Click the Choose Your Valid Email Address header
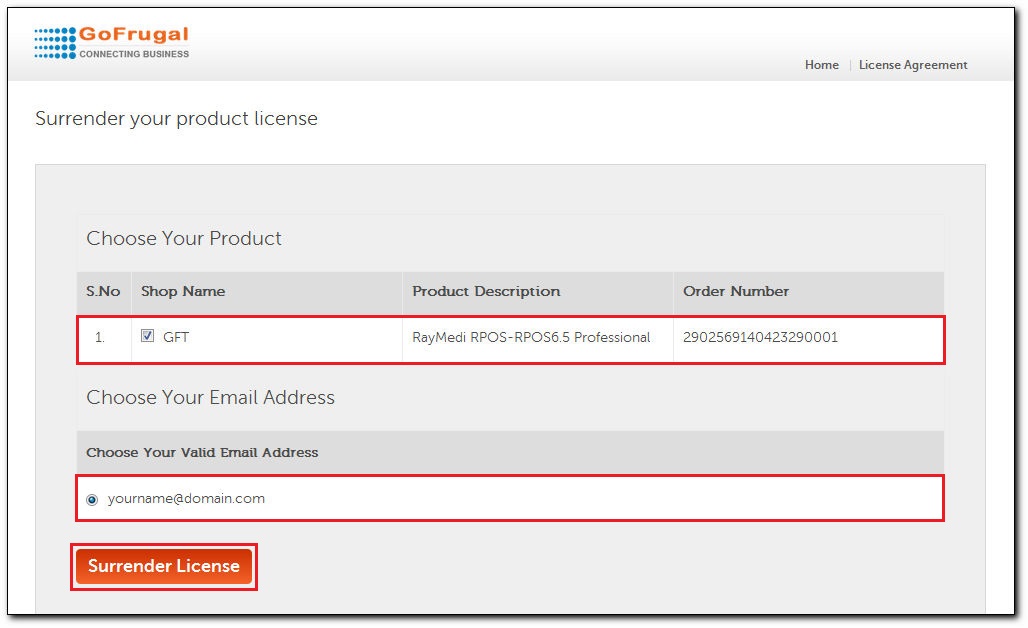 202,453
